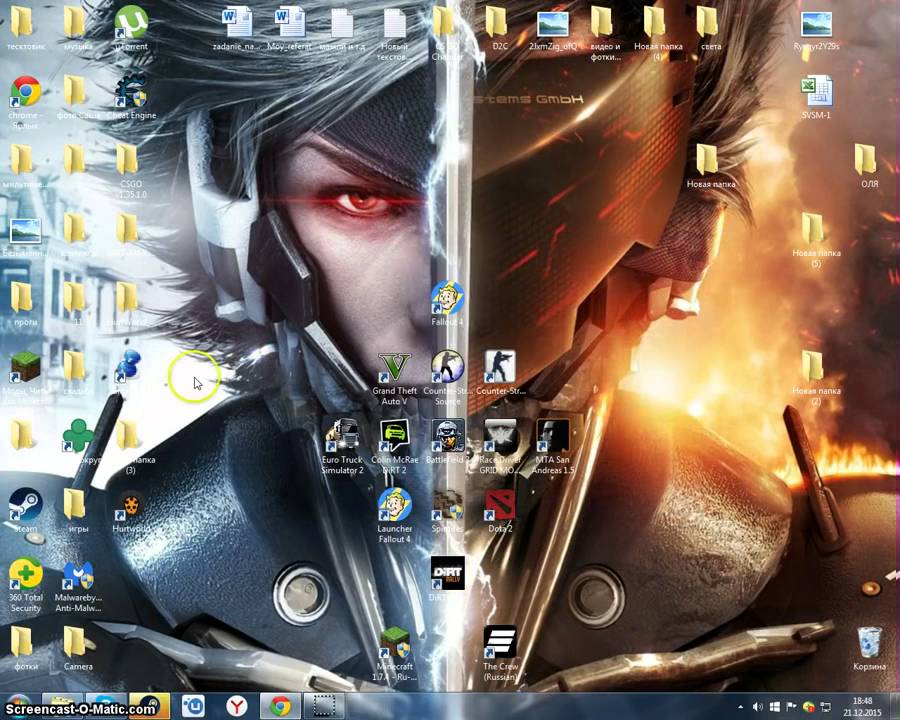The image size is (900, 720).
Task: Open the Cheat Engine shortcut
Action: (131, 98)
